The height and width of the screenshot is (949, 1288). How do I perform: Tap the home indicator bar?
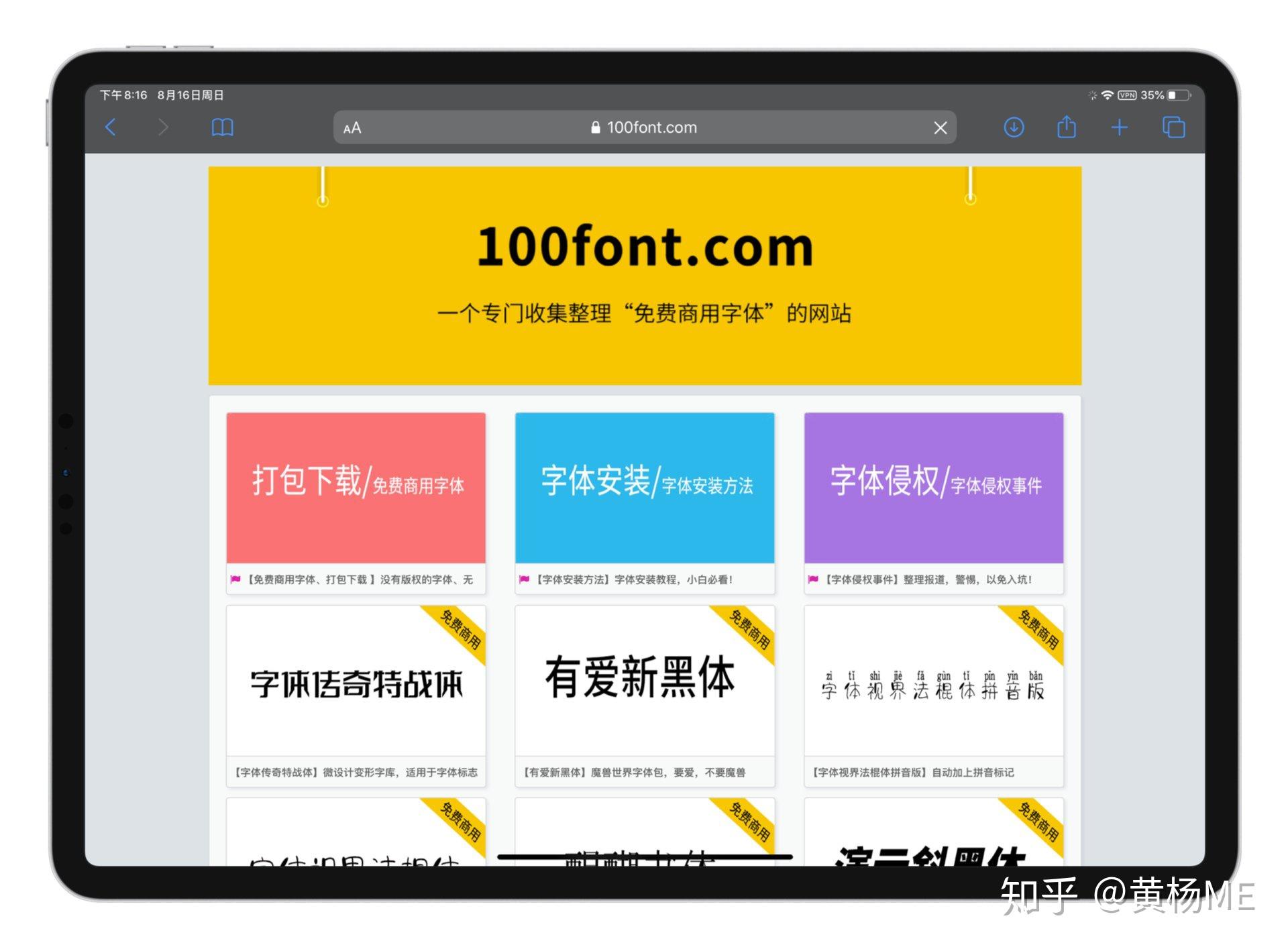point(645,856)
